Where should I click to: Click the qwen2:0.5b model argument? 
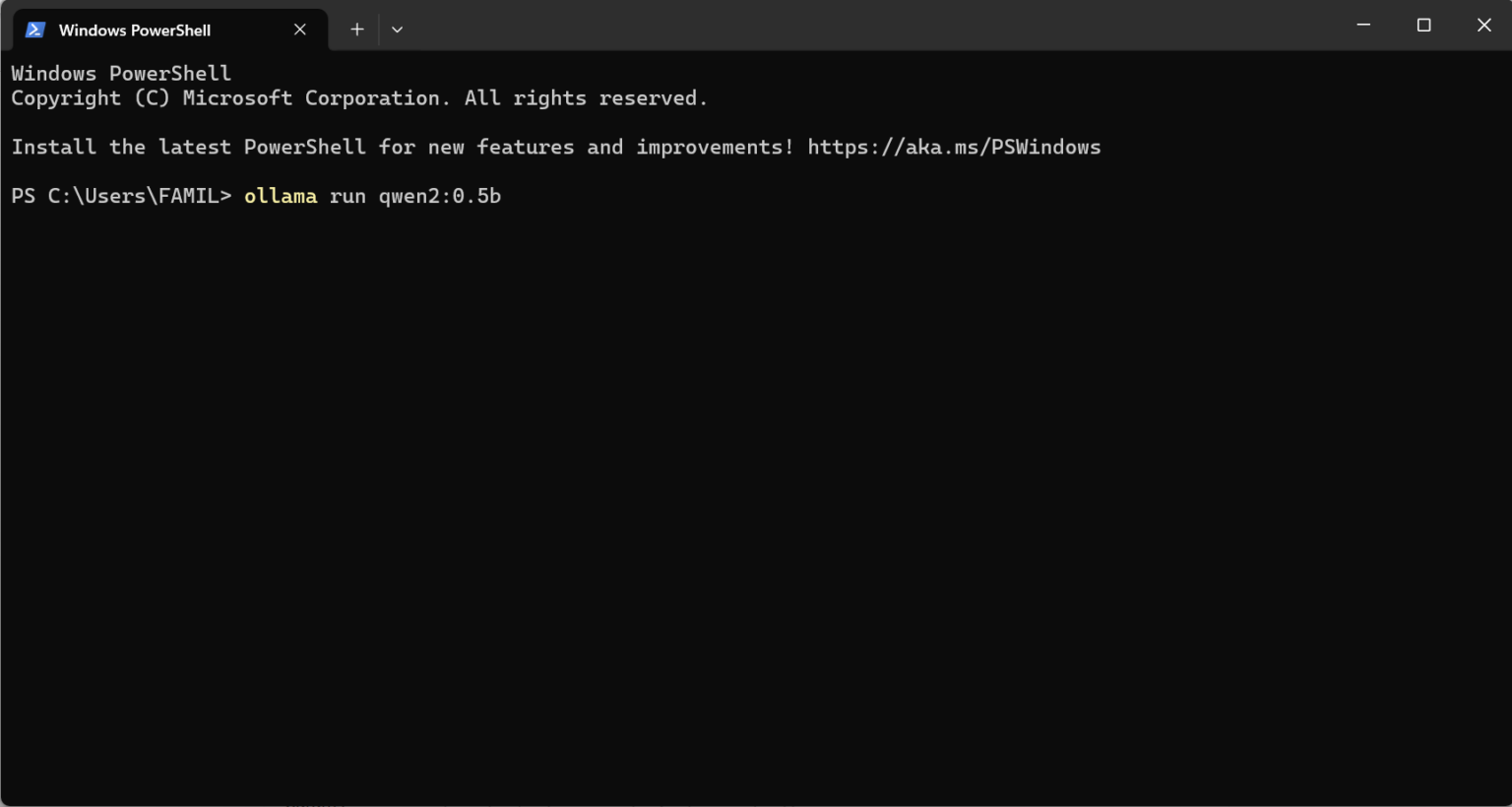440,196
